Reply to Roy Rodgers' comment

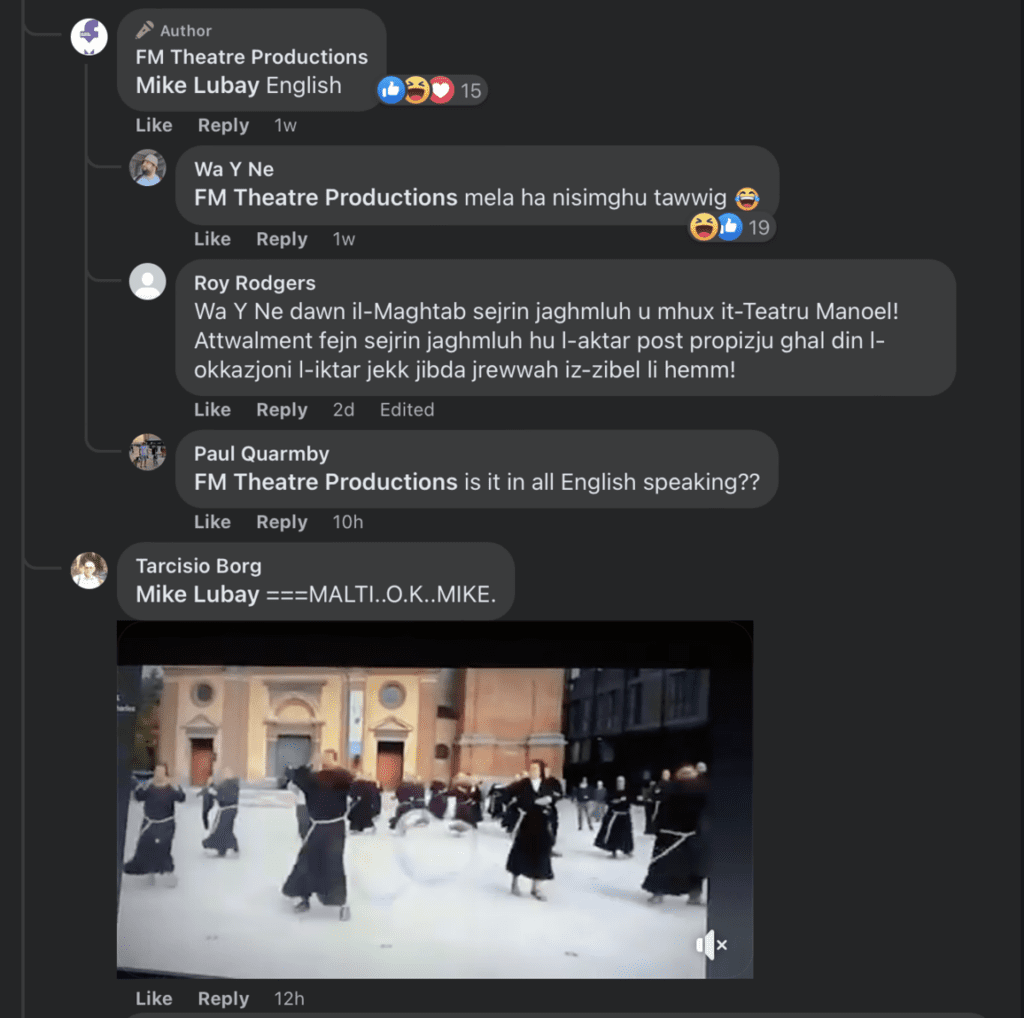(281, 410)
